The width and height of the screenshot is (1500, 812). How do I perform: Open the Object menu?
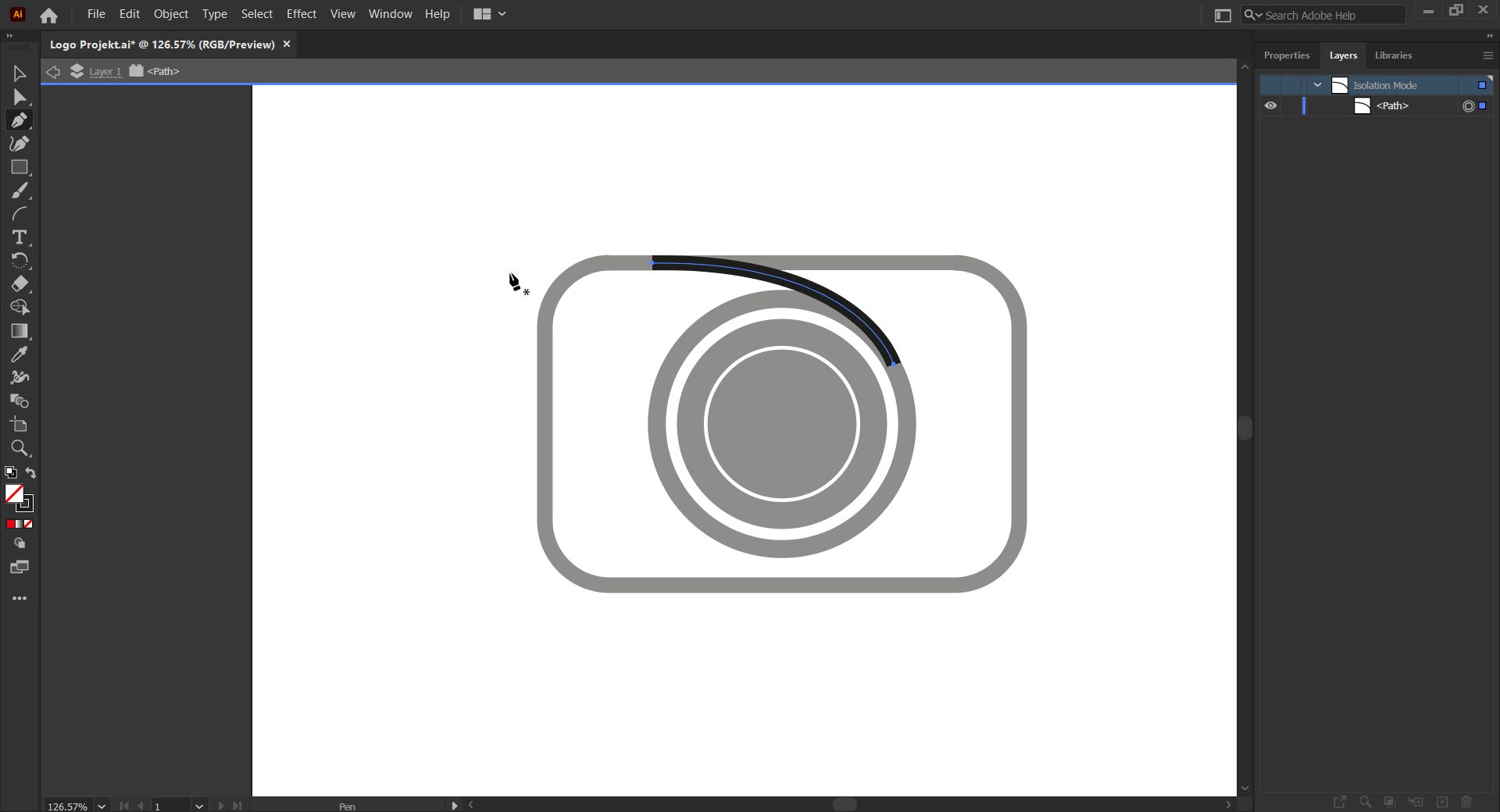(171, 14)
